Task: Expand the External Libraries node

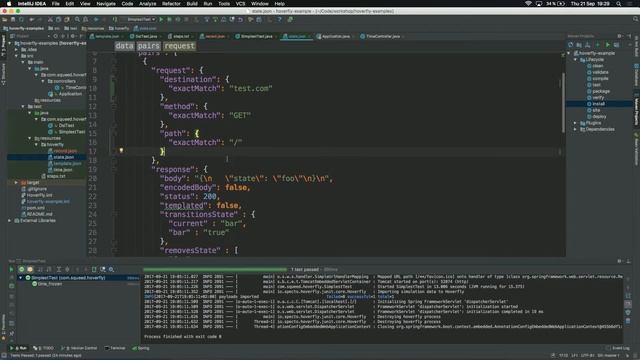Action: (10, 220)
